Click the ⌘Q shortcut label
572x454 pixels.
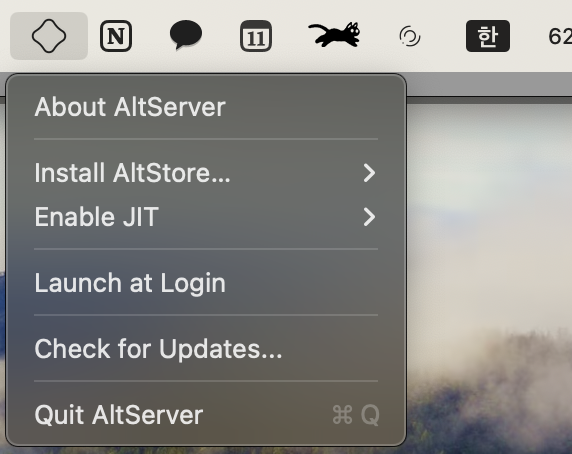356,415
